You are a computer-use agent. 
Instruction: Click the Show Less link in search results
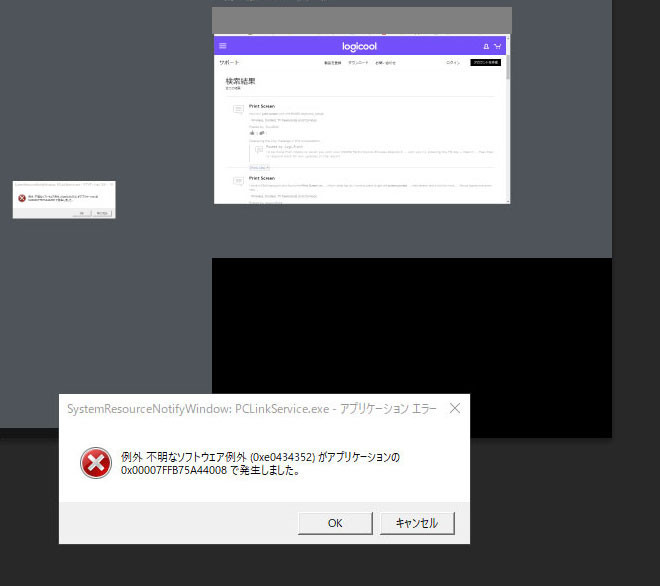click(x=259, y=168)
